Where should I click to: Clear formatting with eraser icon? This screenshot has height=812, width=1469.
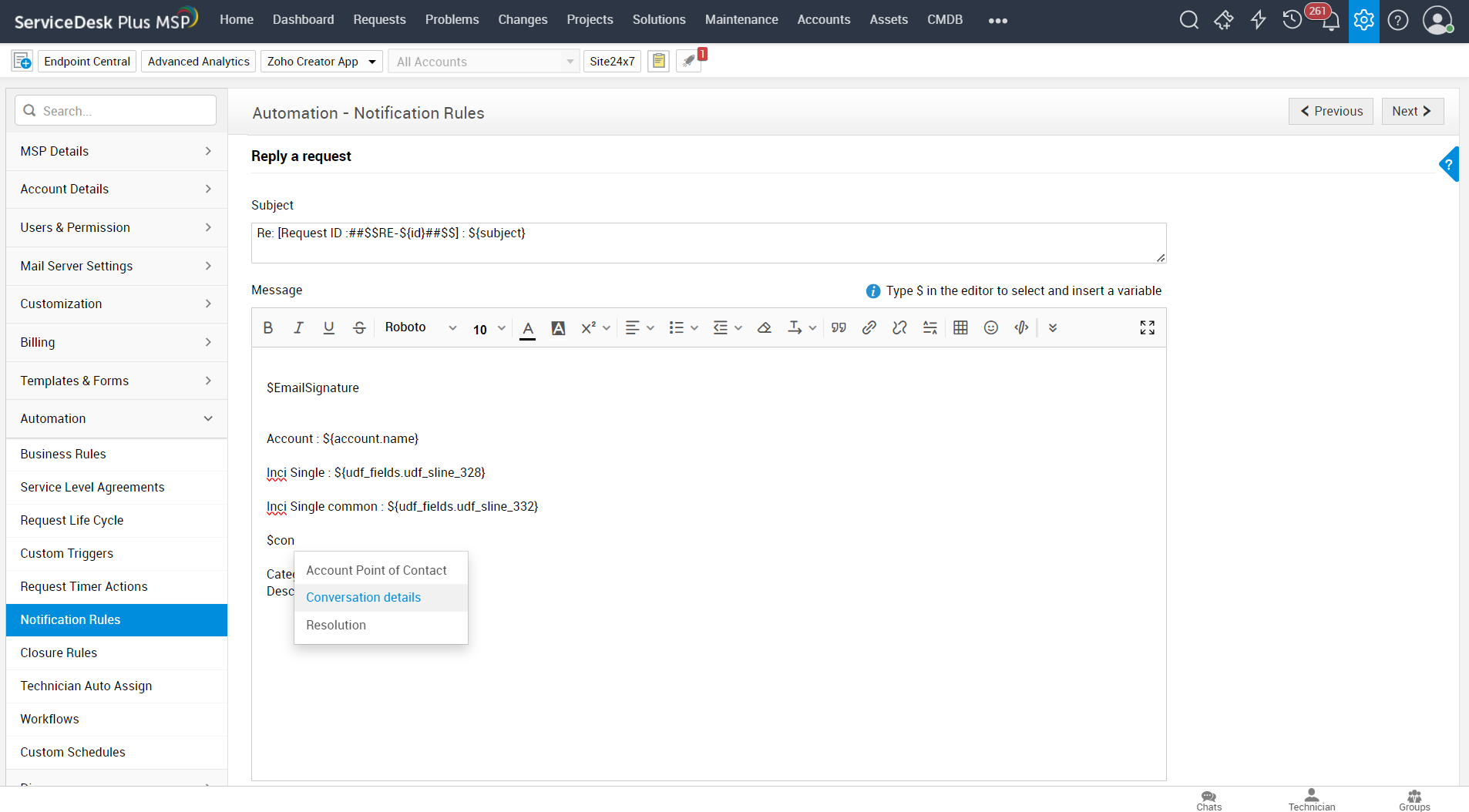765,328
